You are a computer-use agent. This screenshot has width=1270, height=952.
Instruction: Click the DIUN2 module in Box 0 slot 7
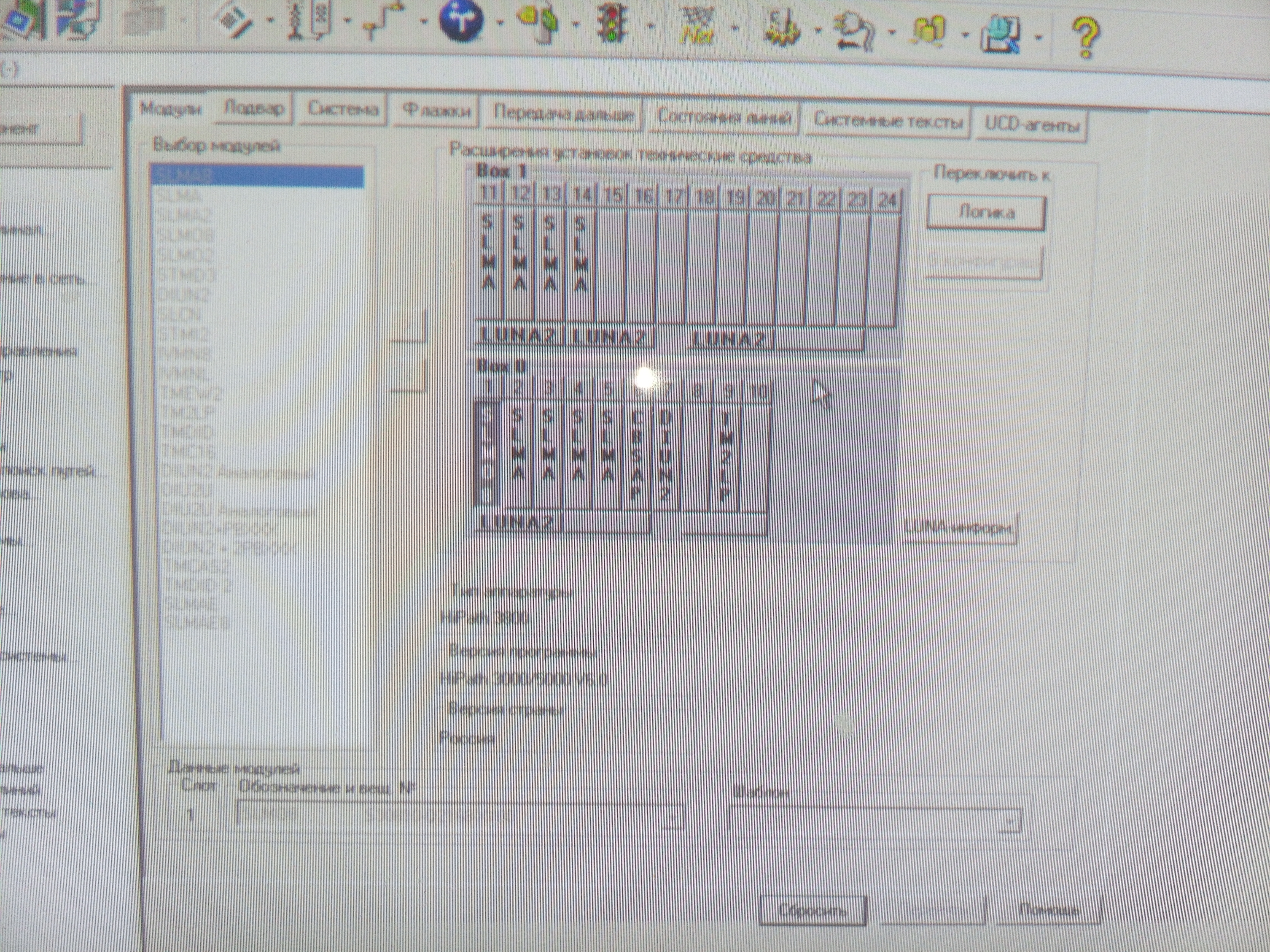[x=665, y=457]
